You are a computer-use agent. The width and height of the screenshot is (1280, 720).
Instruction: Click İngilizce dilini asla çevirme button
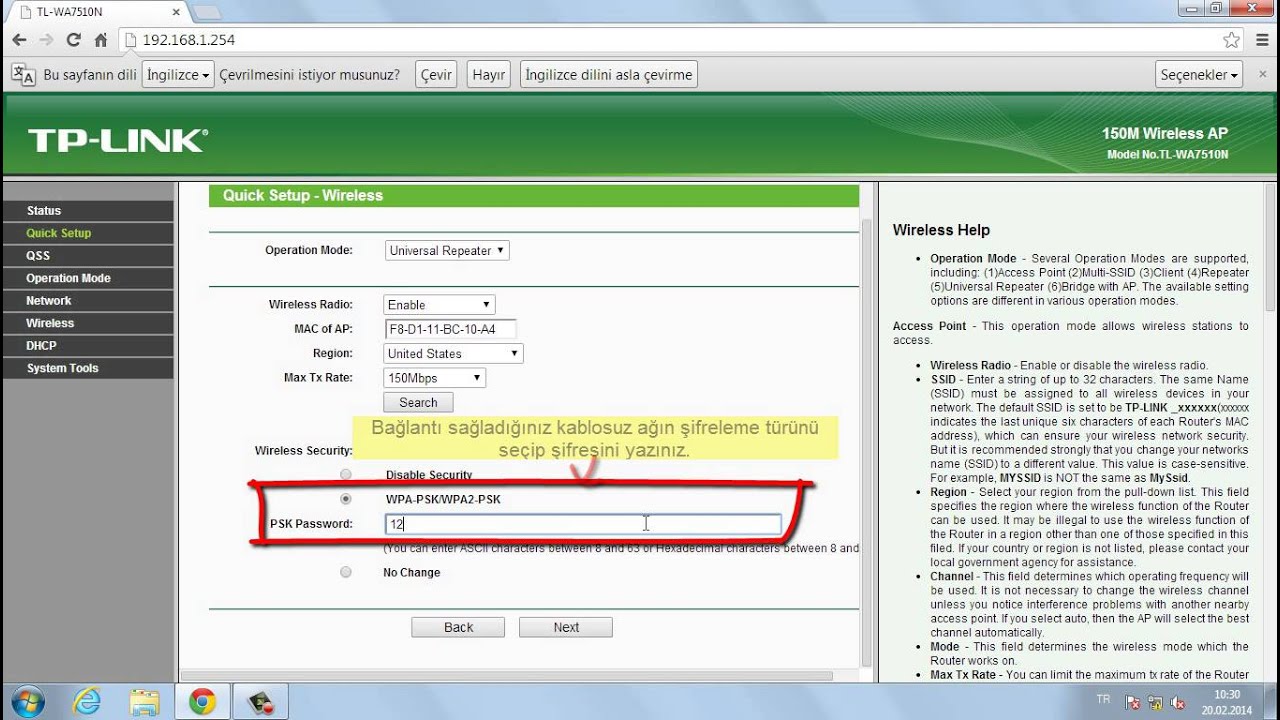click(608, 75)
